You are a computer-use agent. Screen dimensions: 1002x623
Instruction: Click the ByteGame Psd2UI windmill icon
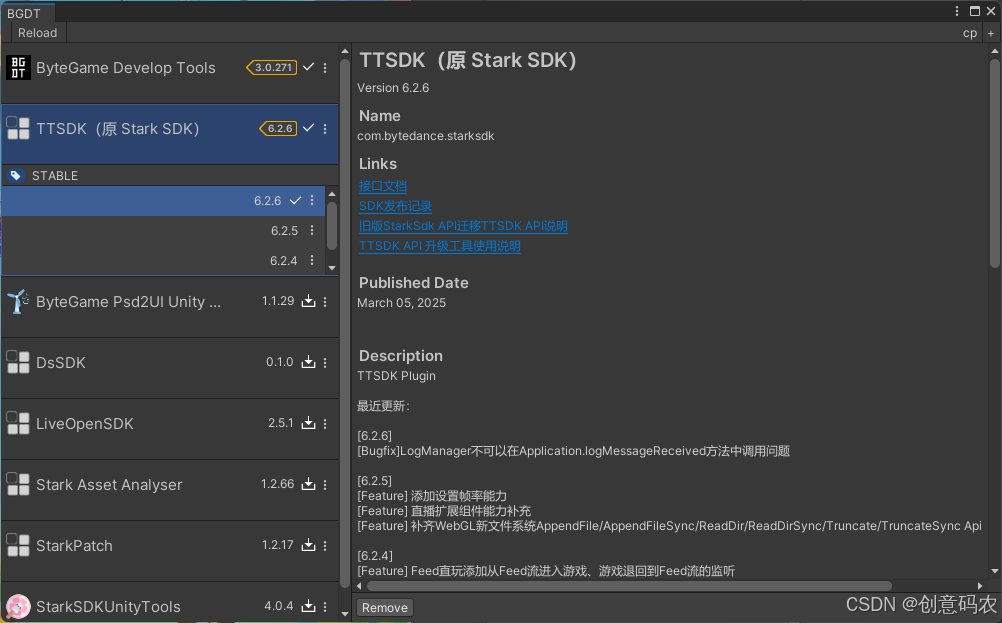point(18,301)
